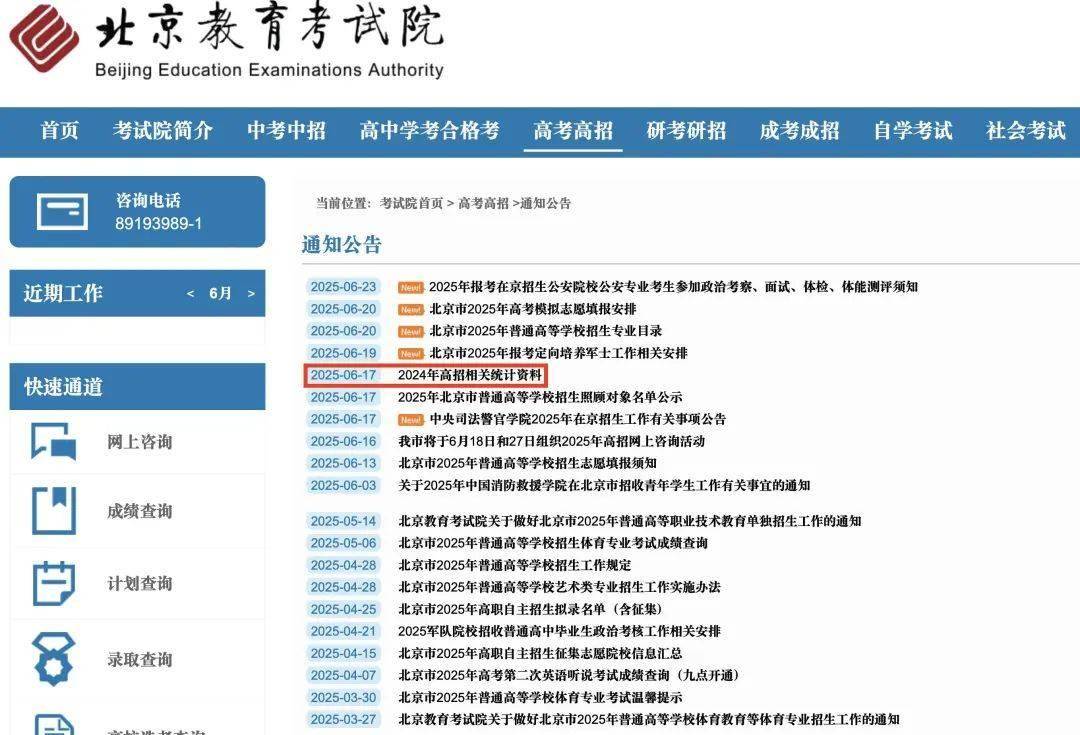1080x735 pixels.
Task: Open 北京市2025年高考模拟志愿填报安排 notice
Action: pos(533,309)
